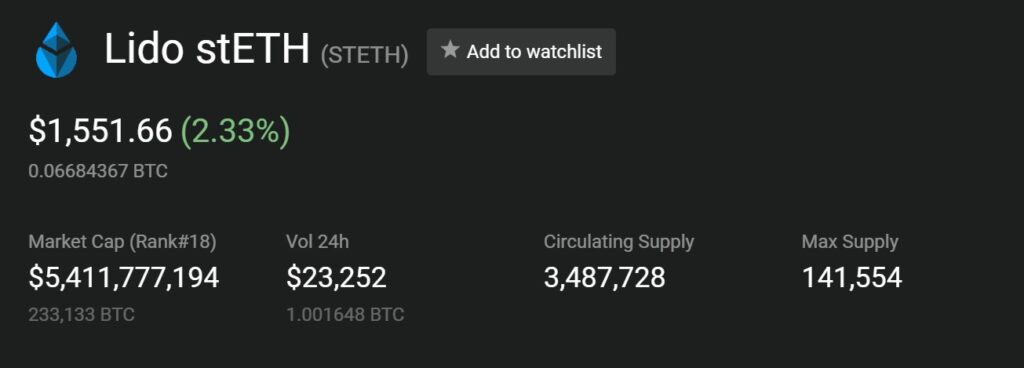The width and height of the screenshot is (1024, 368).
Task: Click the Lido stETH droplet logo
Action: tap(56, 50)
